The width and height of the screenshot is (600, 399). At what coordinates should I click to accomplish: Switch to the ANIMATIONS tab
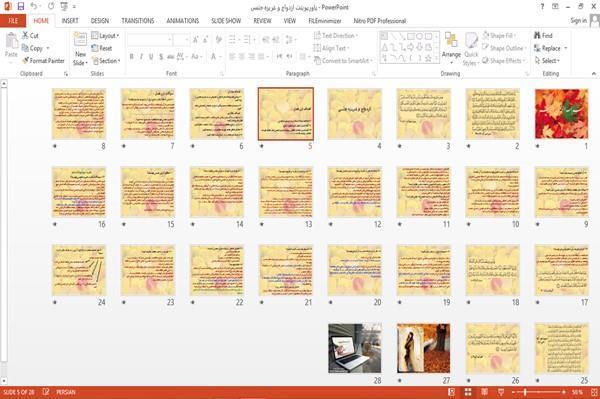point(183,21)
